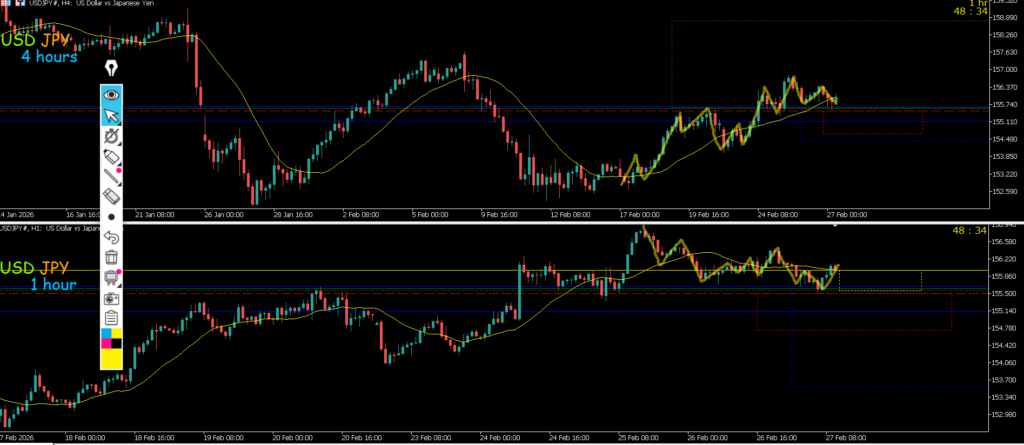The width and height of the screenshot is (1024, 445).
Task: Select the line drawing tool
Action: pos(112,176)
